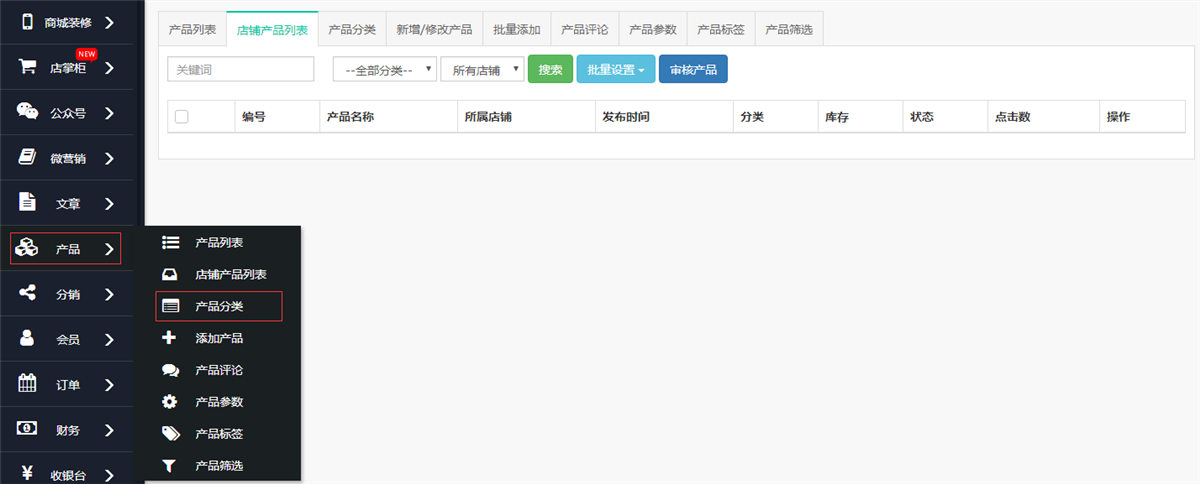The width and height of the screenshot is (1200, 484).
Task: Click the plus icon beside 添加产品
Action: coord(170,338)
